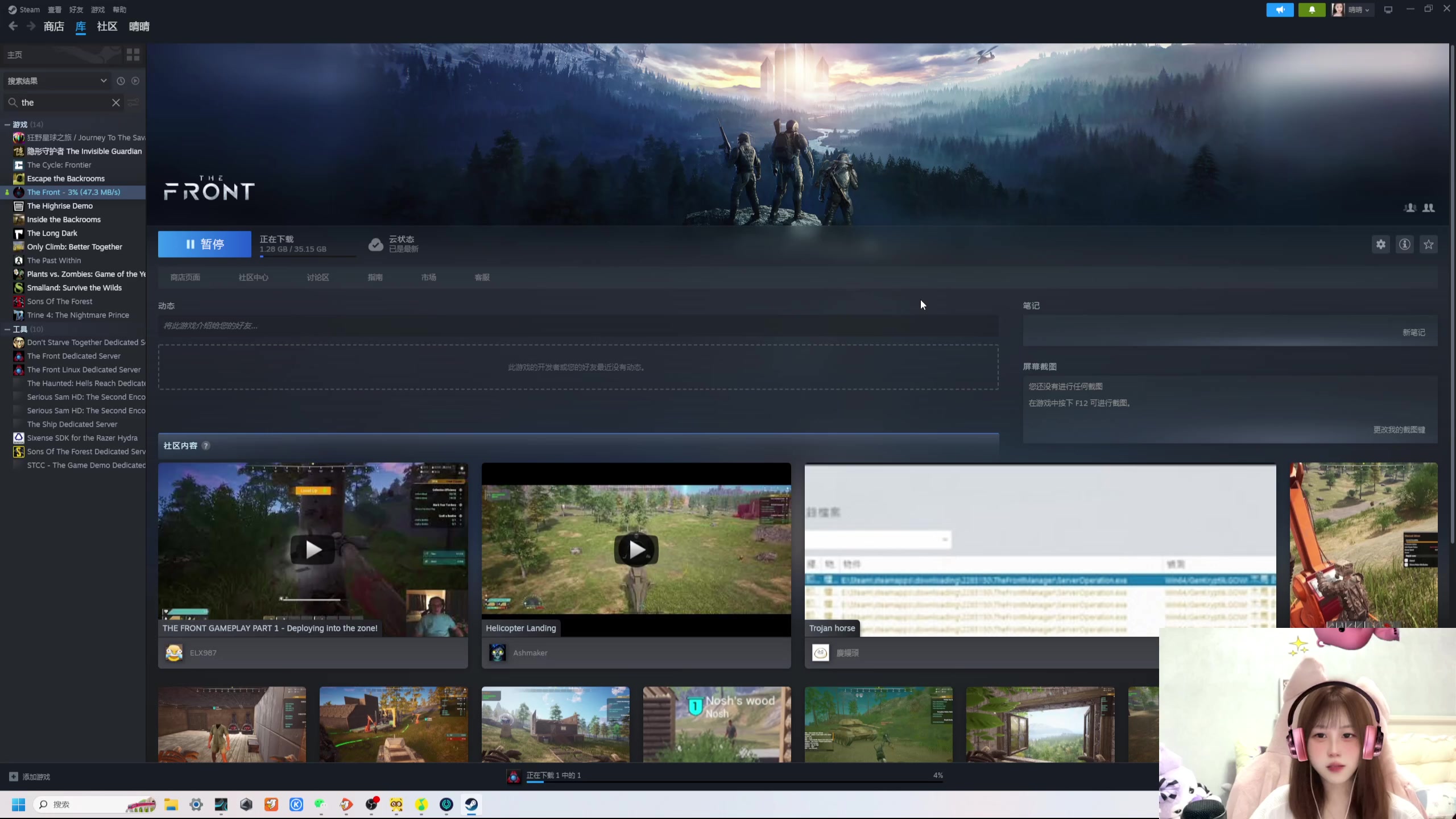The image size is (1456, 819).
Task: Click help question mark beside 社区内容
Action: [x=206, y=446]
